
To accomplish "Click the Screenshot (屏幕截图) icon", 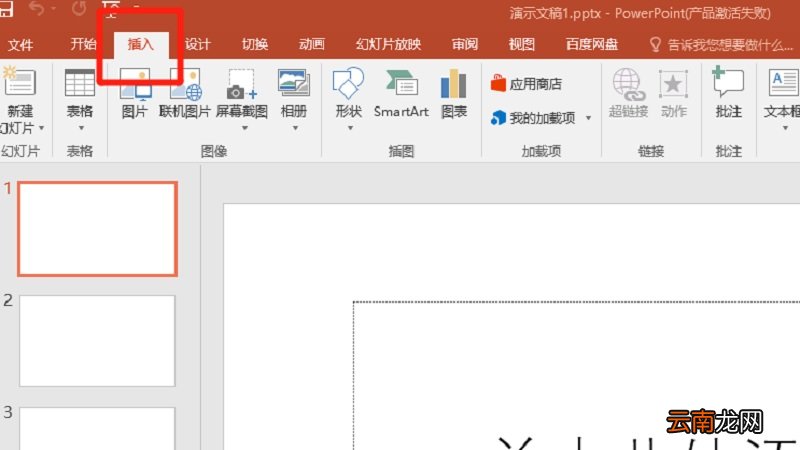I will pyautogui.click(x=241, y=84).
